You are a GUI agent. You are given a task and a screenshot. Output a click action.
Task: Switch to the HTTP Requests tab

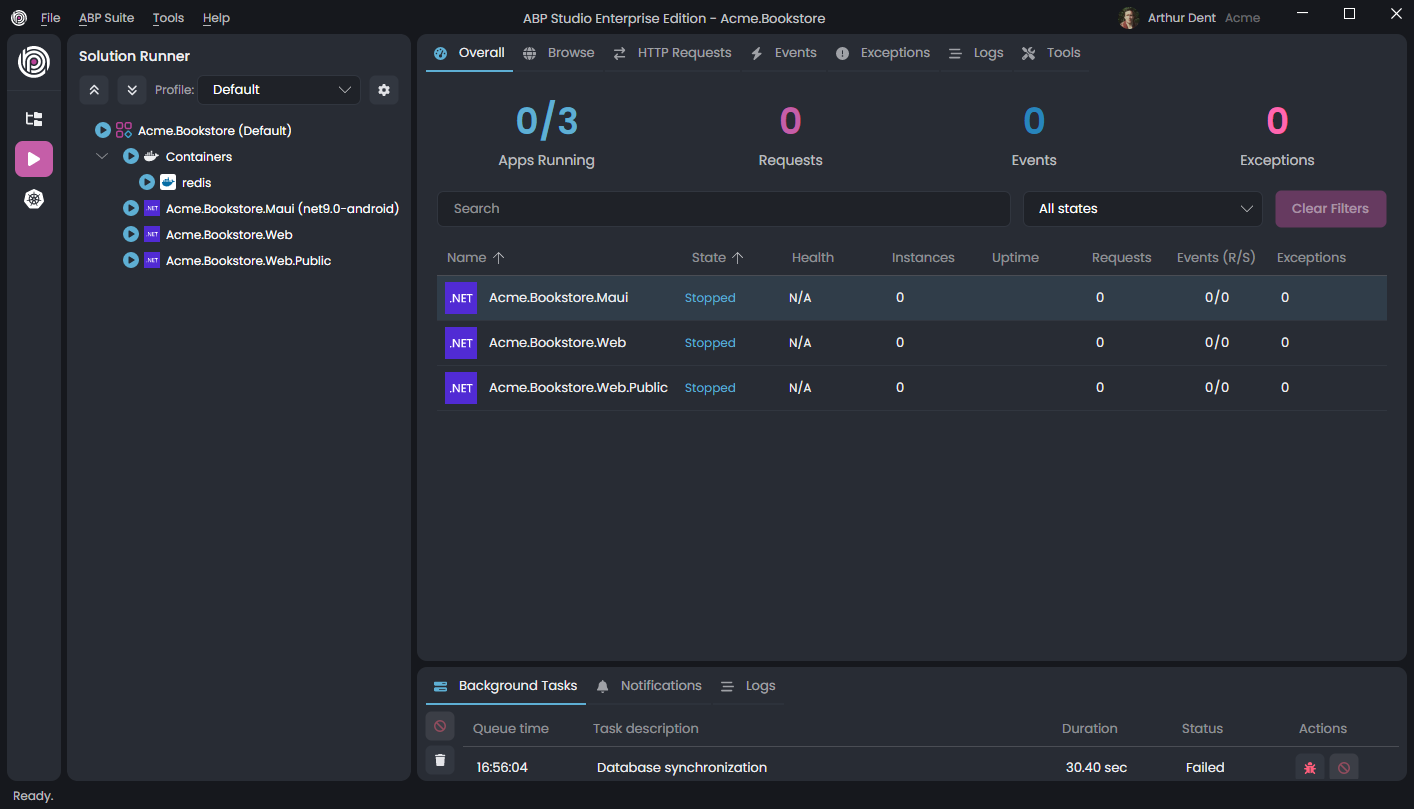coord(672,52)
